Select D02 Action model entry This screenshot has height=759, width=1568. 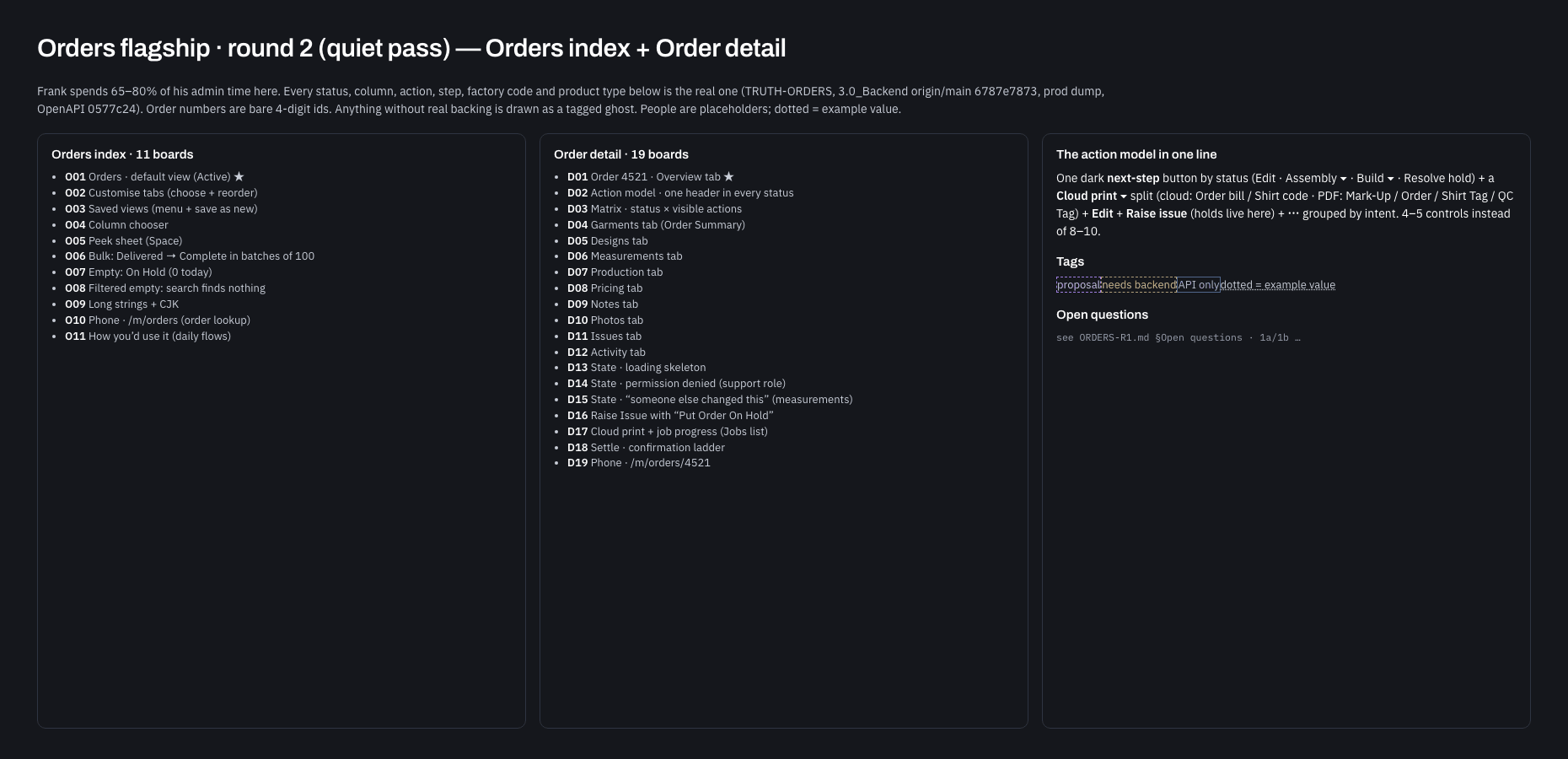(680, 193)
